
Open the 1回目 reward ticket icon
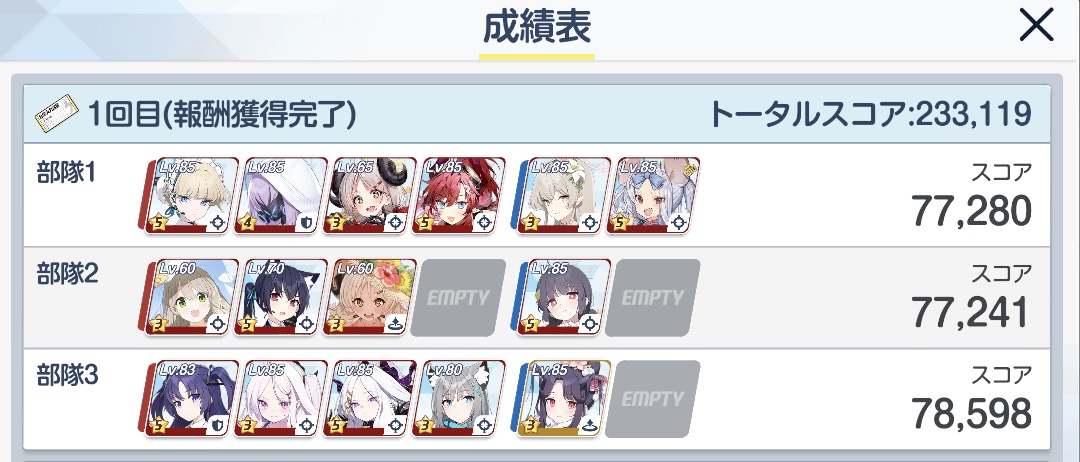coord(56,114)
